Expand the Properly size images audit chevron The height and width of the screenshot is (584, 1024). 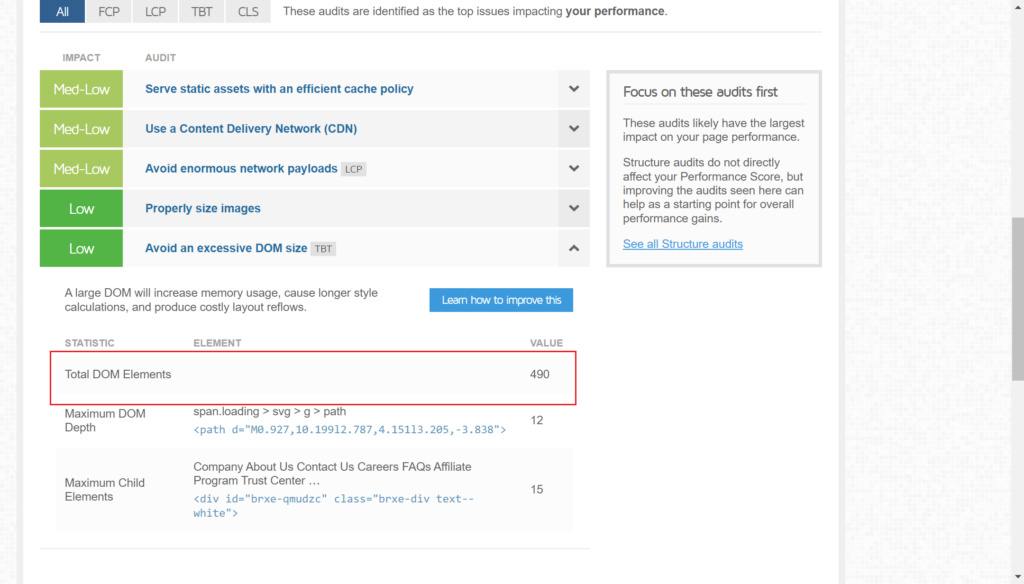click(x=574, y=208)
